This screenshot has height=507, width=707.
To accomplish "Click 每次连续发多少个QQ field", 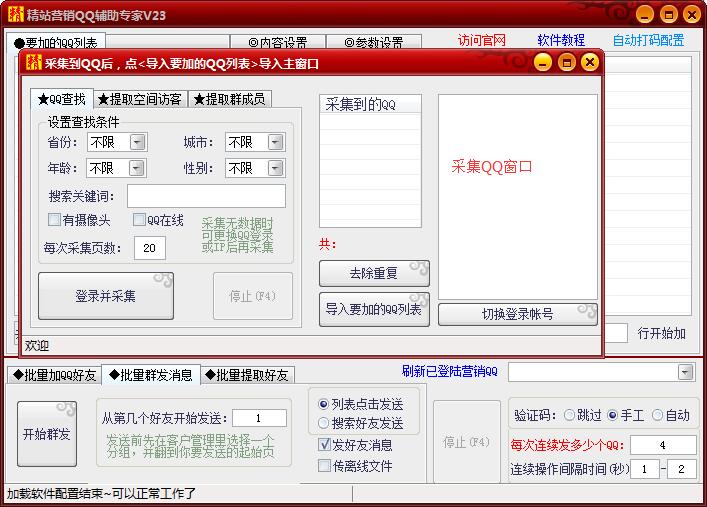I will 663,445.
